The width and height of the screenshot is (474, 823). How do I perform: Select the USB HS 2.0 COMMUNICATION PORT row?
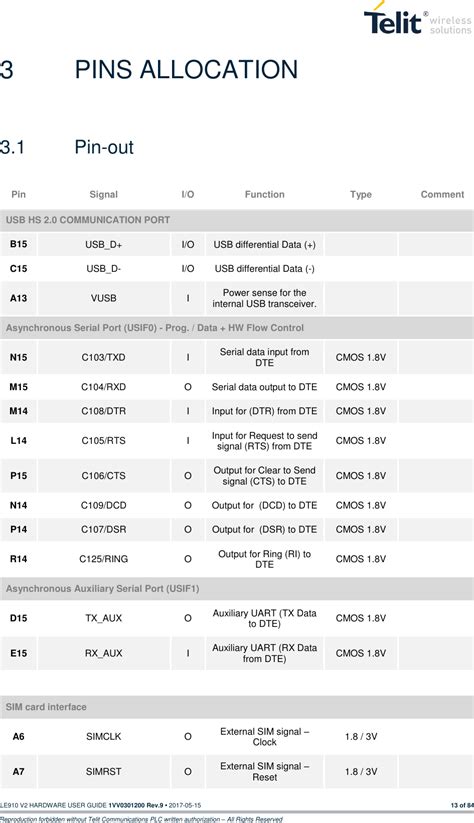237,220
